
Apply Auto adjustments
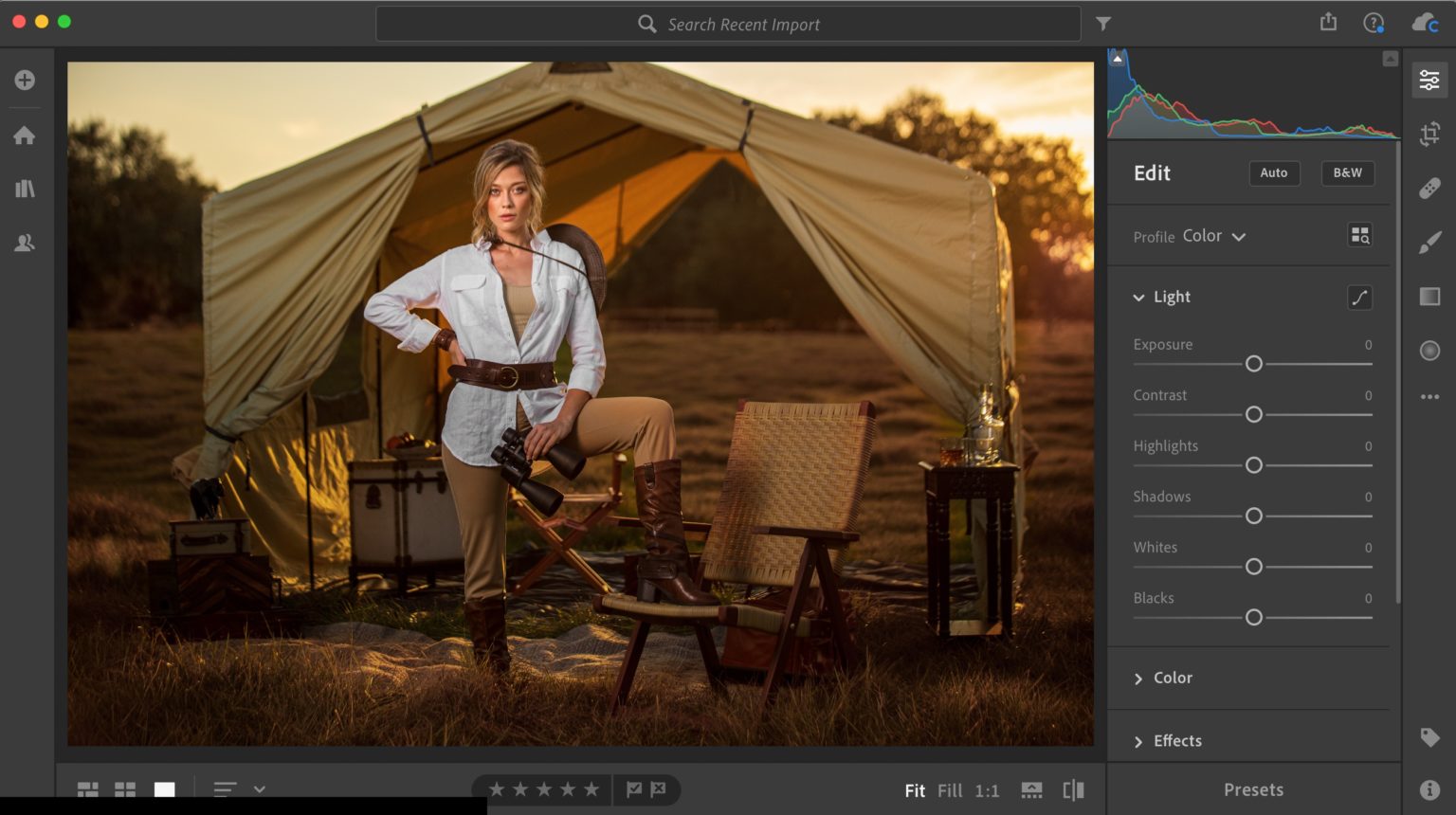click(x=1274, y=173)
